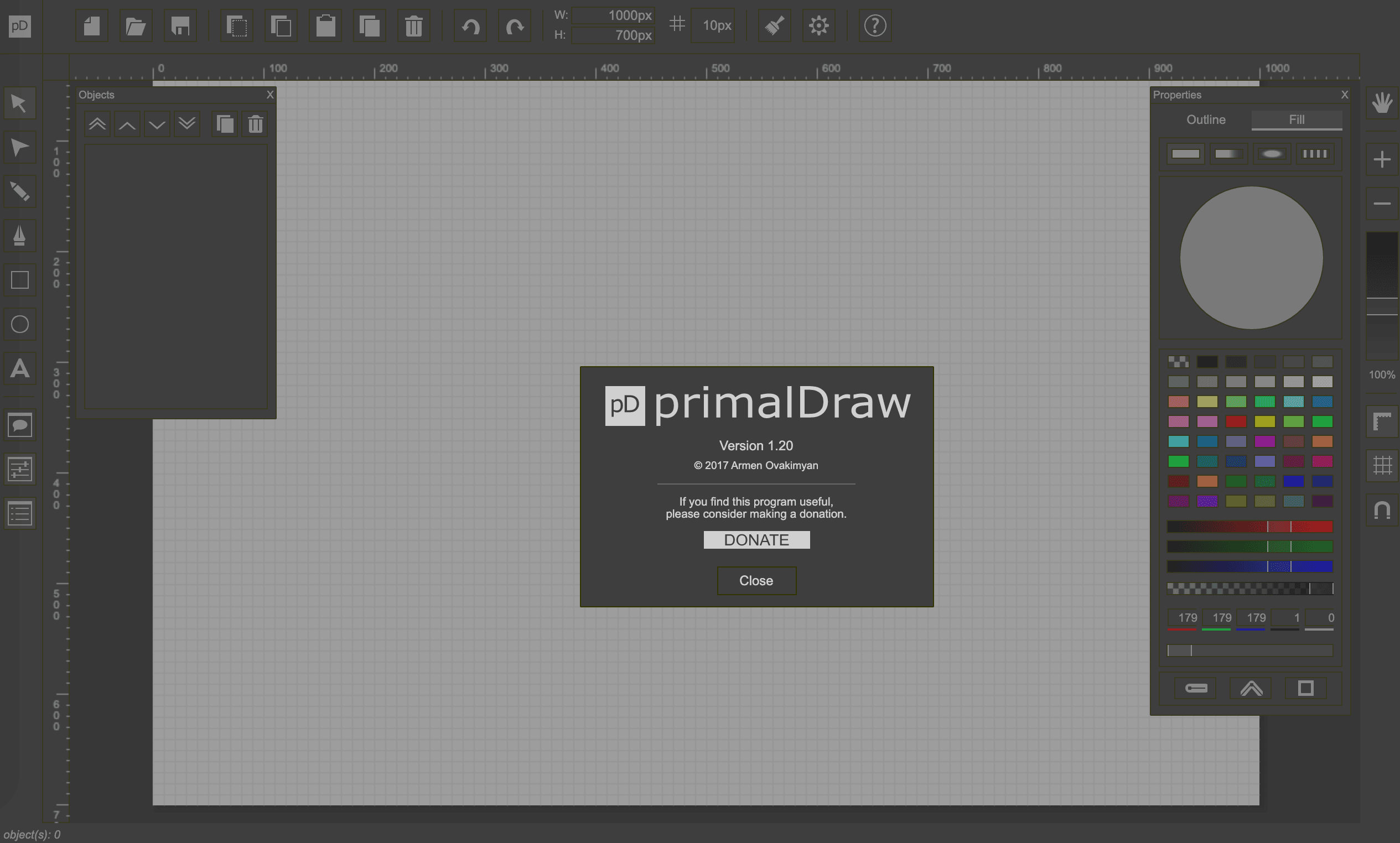Click the Undo arrow icon
This screenshot has height=843, width=1400.
470,25
